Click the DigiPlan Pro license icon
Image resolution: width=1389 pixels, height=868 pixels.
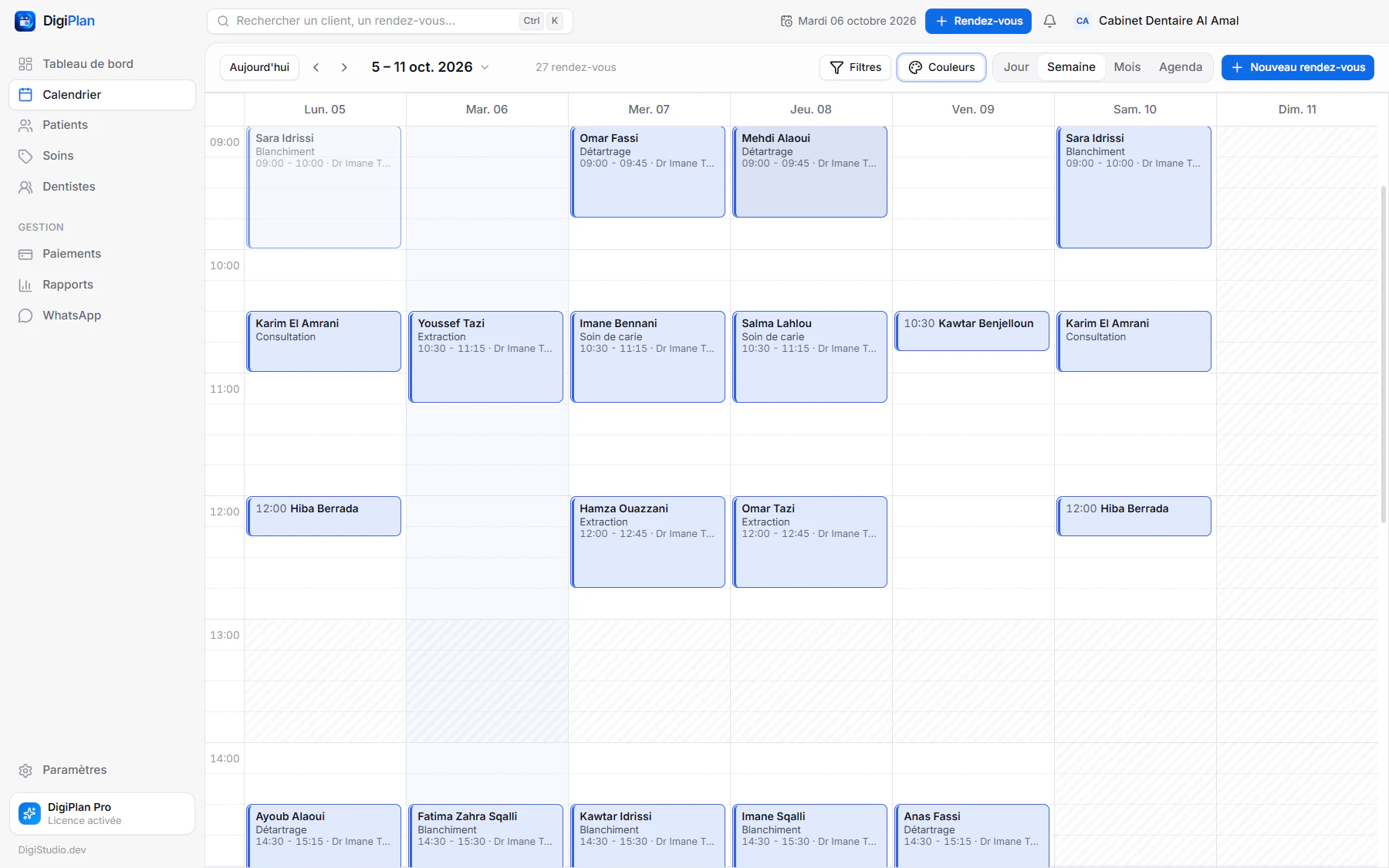29,813
